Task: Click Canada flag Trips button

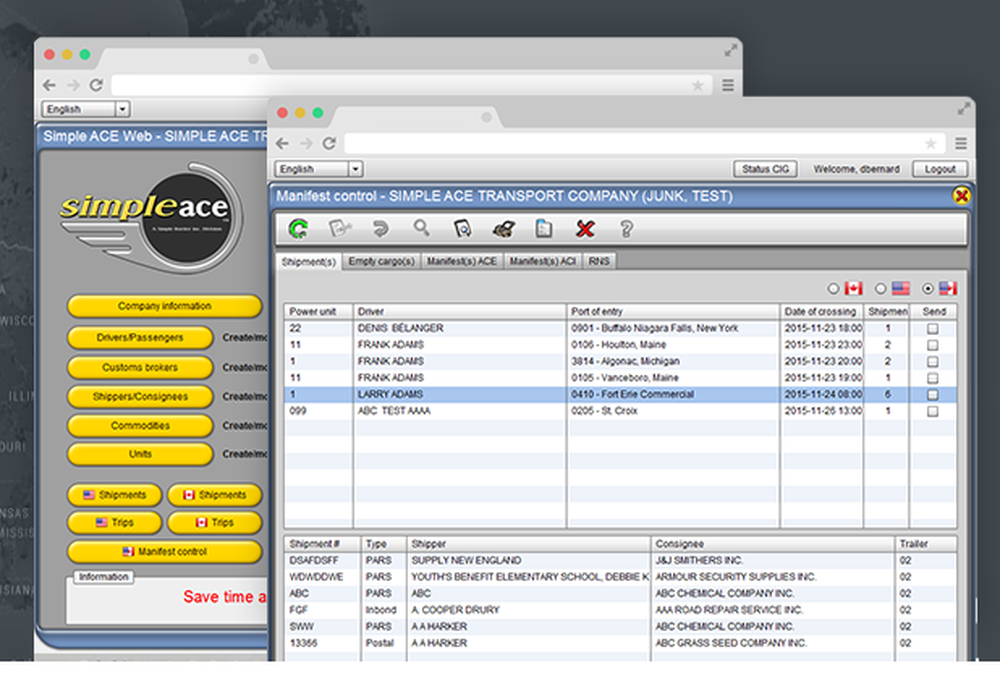Action: [215, 522]
